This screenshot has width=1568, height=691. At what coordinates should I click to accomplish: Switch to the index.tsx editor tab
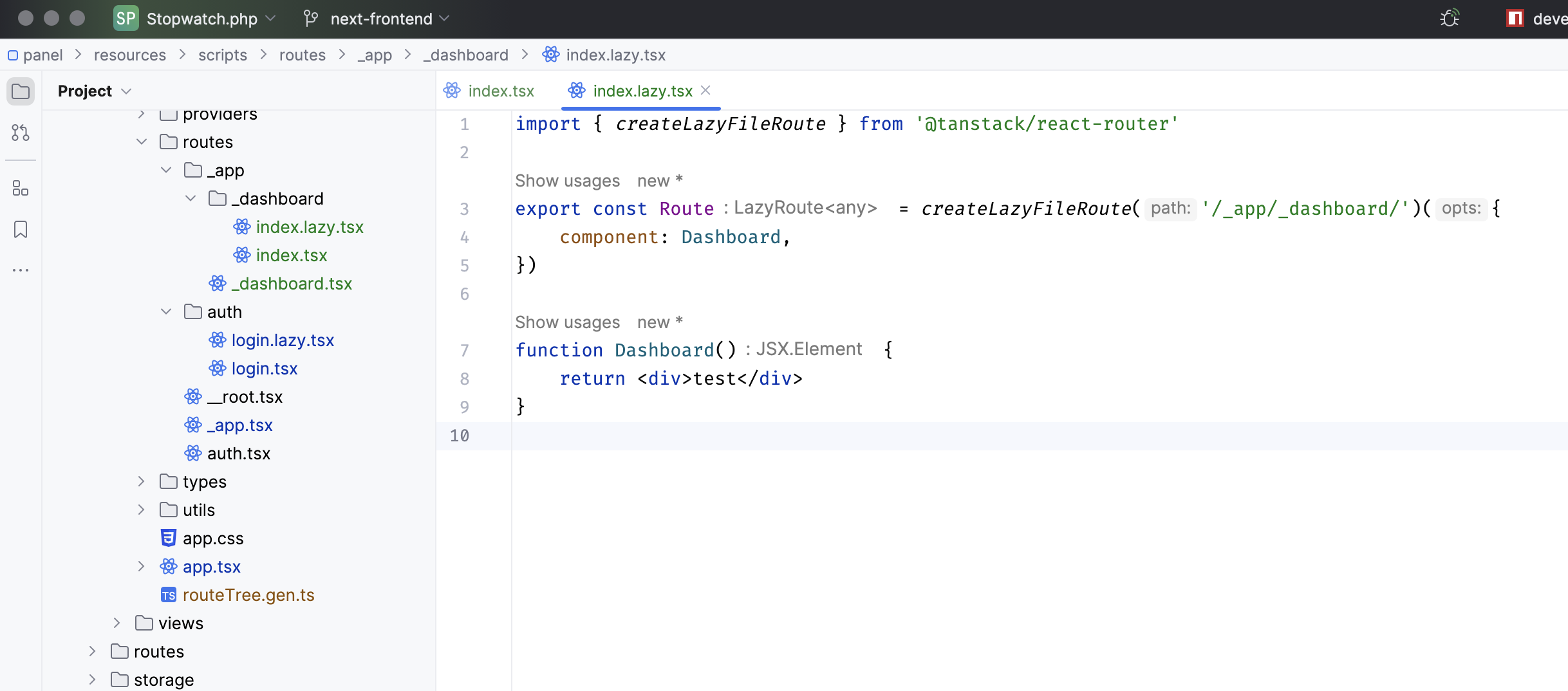(489, 91)
